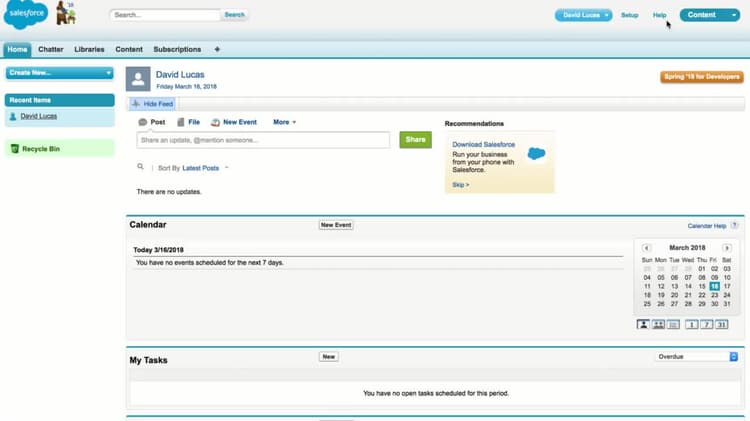This screenshot has width=750, height=421.
Task: Switch to single user calendar view
Action: pos(643,324)
